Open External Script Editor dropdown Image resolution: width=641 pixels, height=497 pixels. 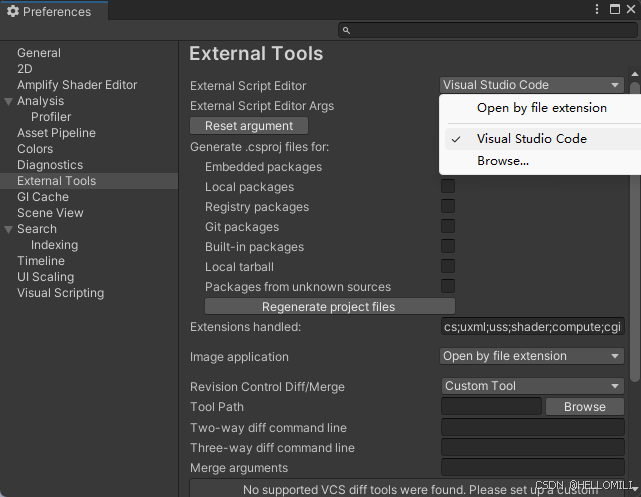(x=532, y=85)
